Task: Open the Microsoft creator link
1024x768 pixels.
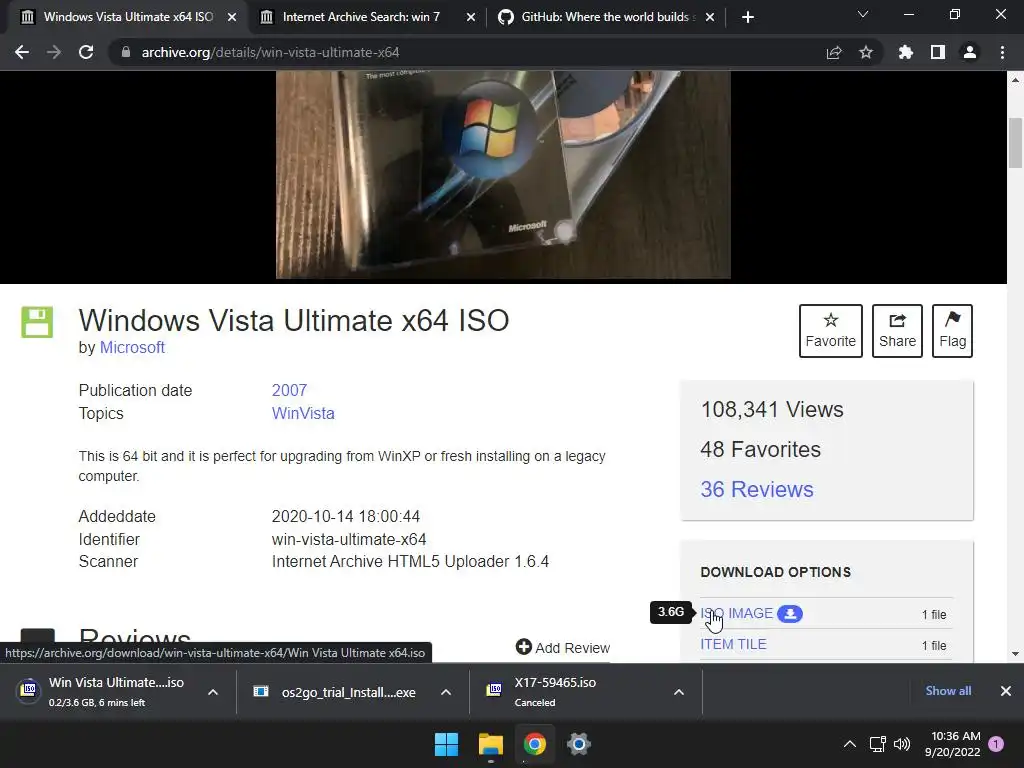Action: coord(132,347)
